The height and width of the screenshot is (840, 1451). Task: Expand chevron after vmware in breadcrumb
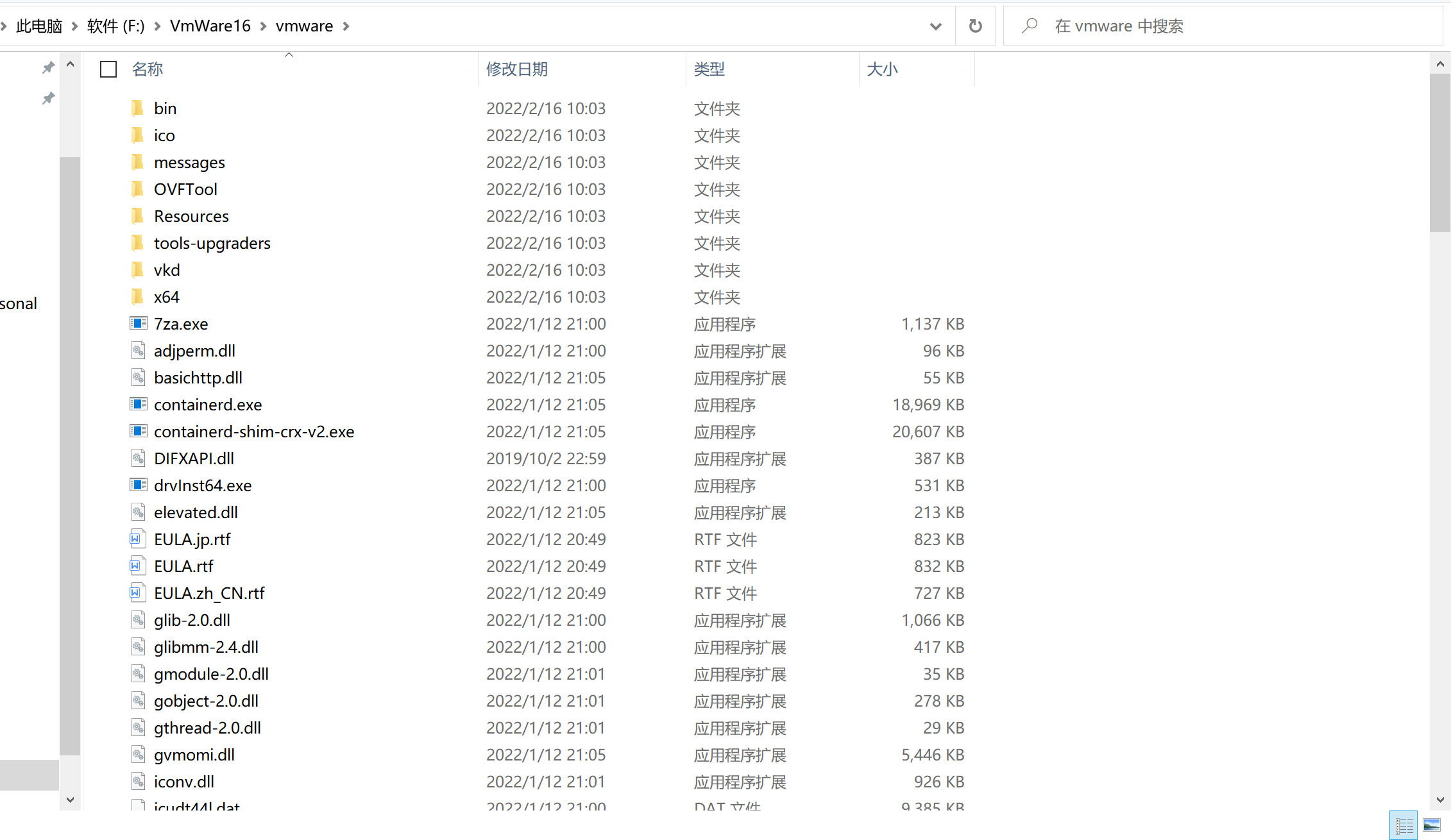point(346,26)
